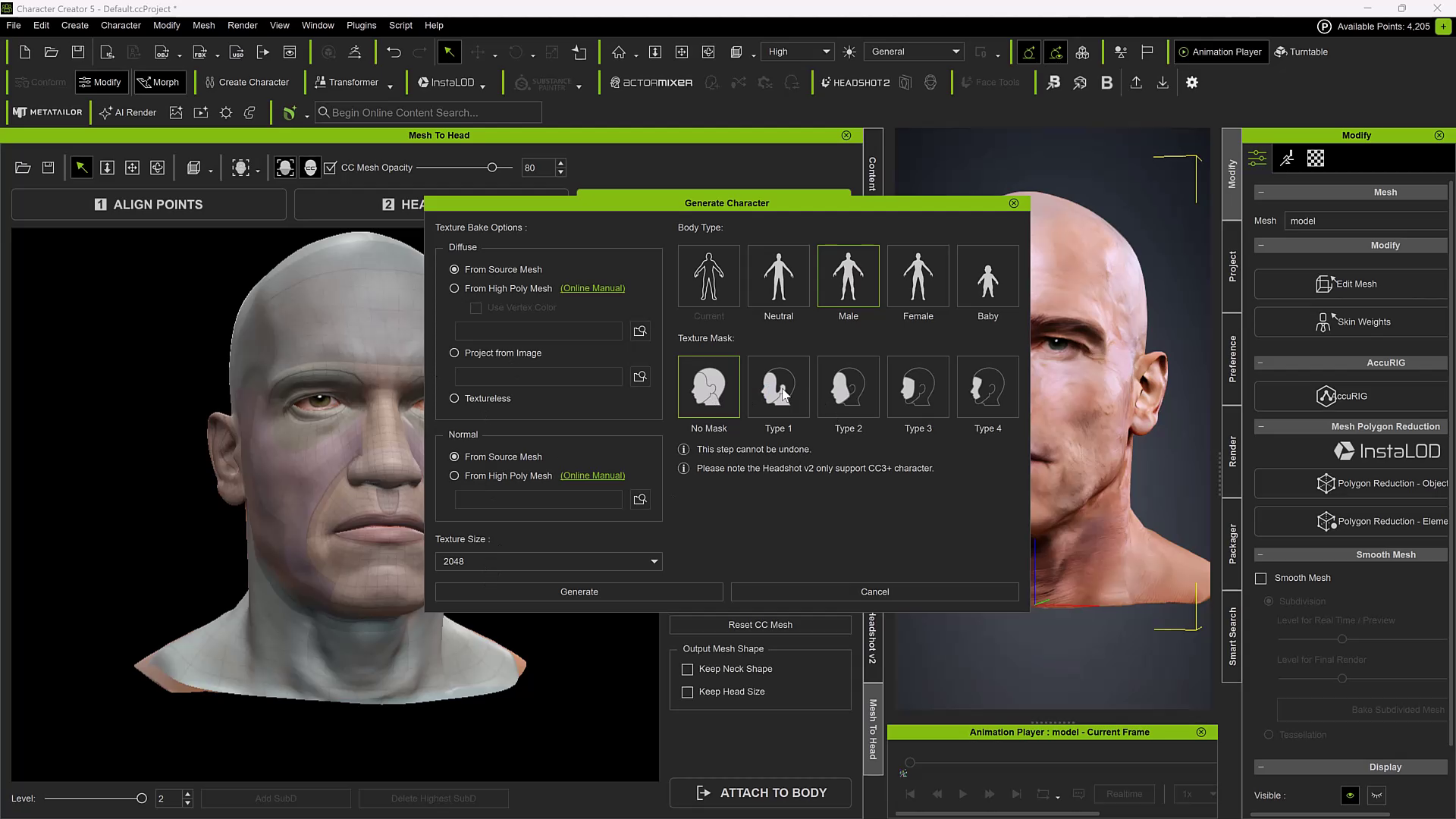The height and width of the screenshot is (819, 1456).
Task: Open the Plugins menu
Action: click(x=361, y=25)
